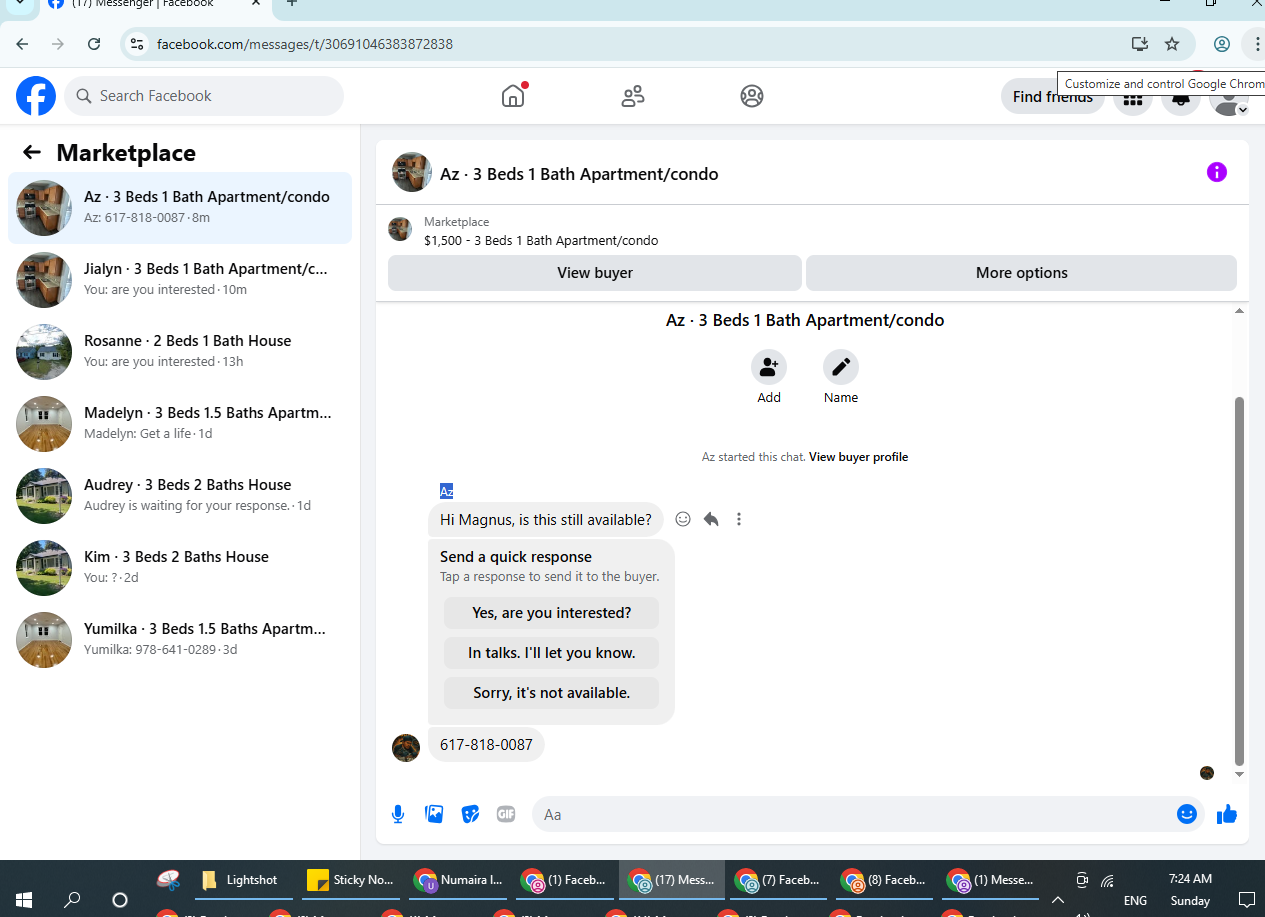React to message with emoji icon
Viewport: 1265px width, 917px height.
click(x=683, y=519)
